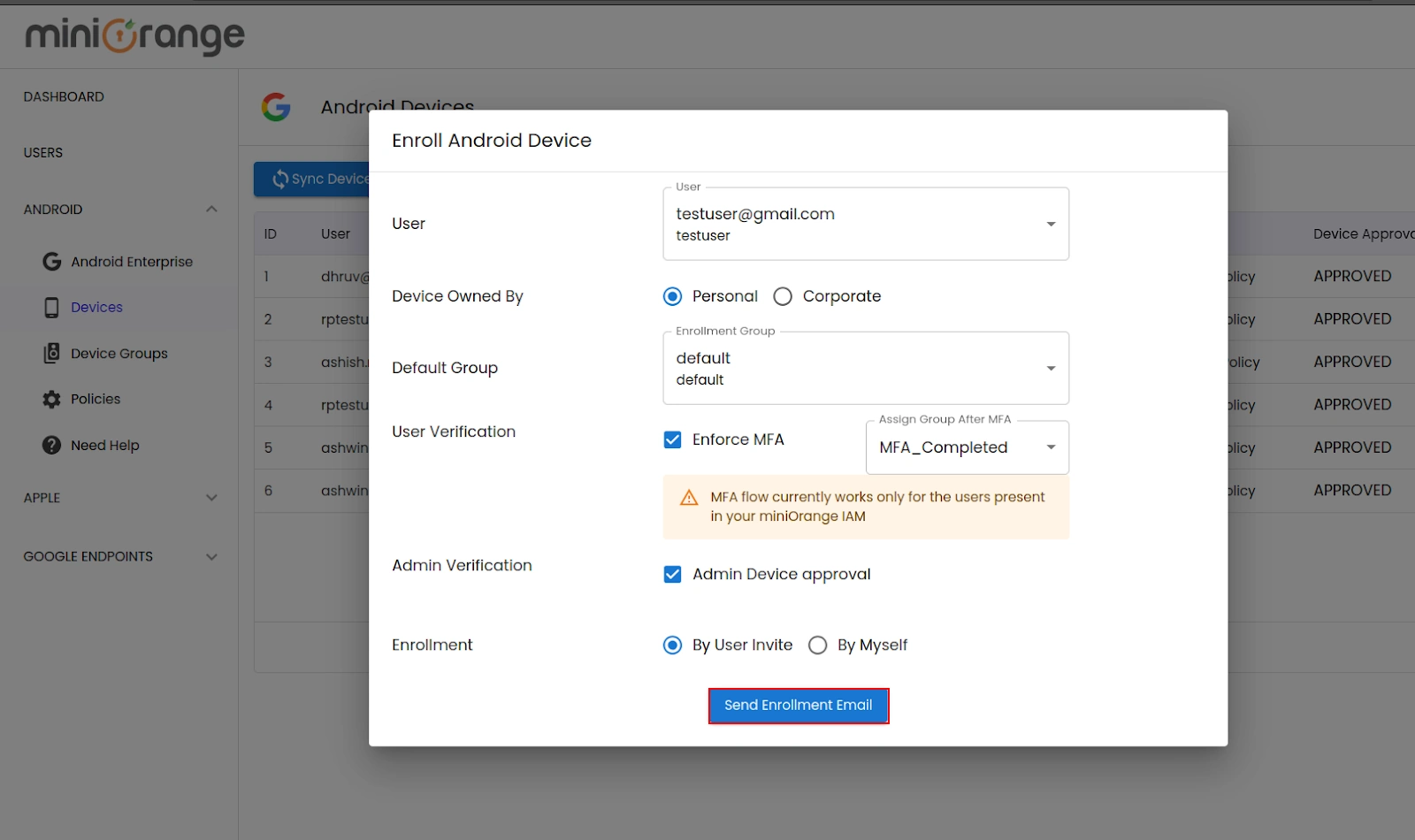Click the Need Help question mark icon
1415x840 pixels.
pyautogui.click(x=51, y=445)
